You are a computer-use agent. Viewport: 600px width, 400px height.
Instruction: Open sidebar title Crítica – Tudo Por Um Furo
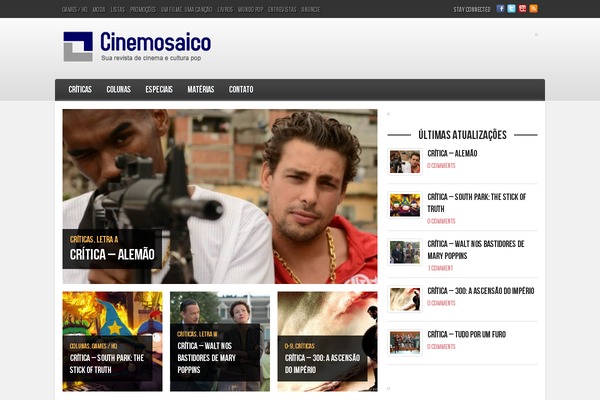466,335
